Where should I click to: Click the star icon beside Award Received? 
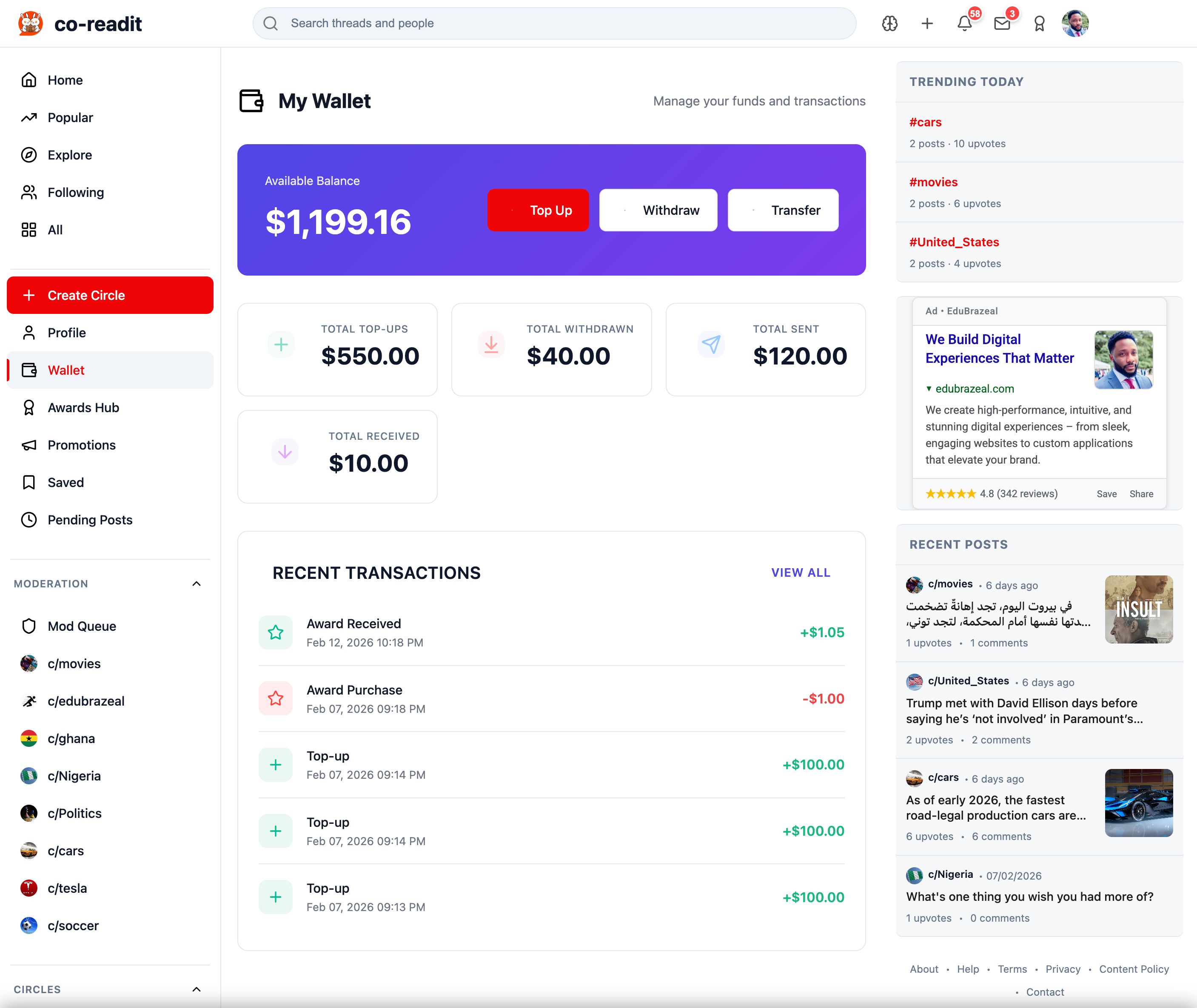tap(275, 632)
